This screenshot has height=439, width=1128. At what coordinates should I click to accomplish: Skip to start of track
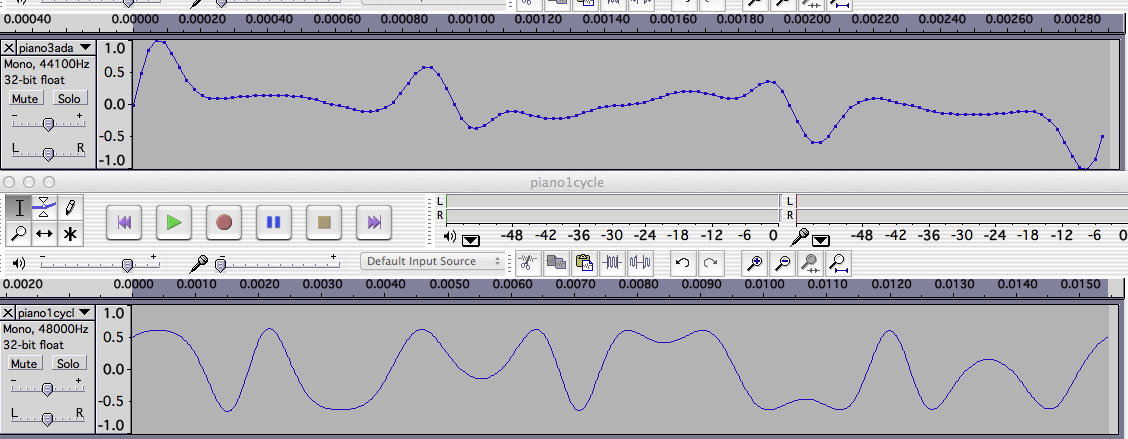pos(124,222)
